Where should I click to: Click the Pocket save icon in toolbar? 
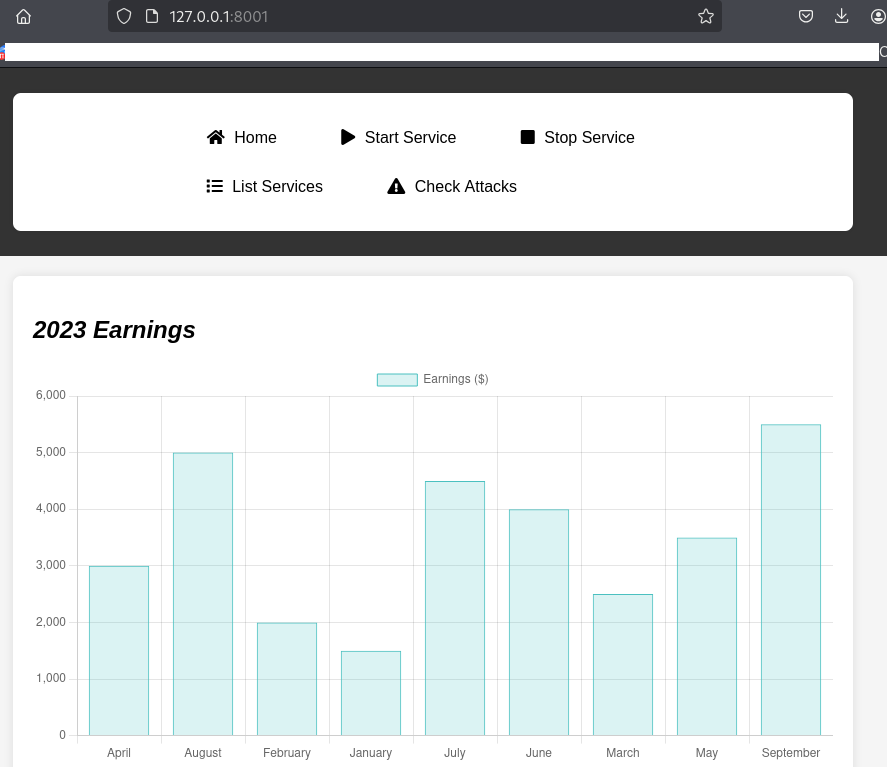[x=806, y=16]
